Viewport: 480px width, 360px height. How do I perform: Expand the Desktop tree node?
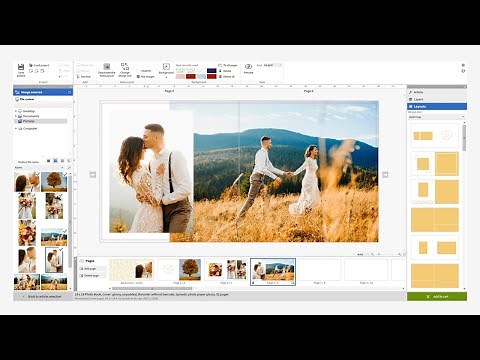[16, 111]
